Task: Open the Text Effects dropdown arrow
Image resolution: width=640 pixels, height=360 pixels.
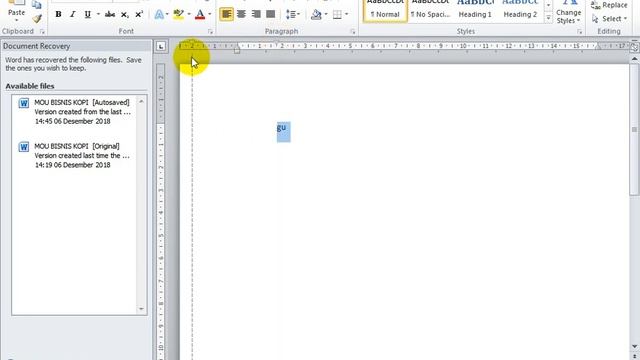Action: (167, 15)
